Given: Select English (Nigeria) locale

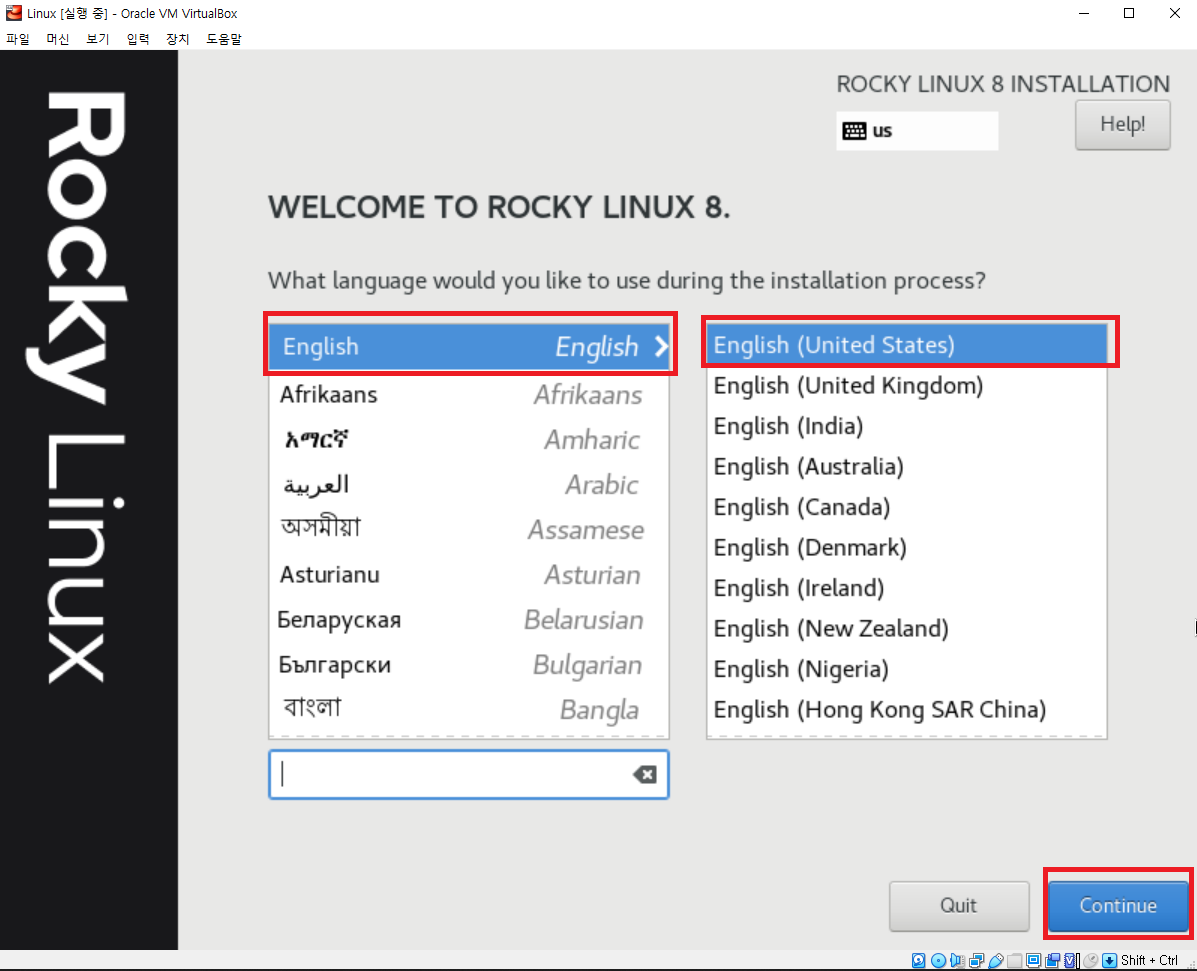Looking at the screenshot, I should click(x=907, y=669).
